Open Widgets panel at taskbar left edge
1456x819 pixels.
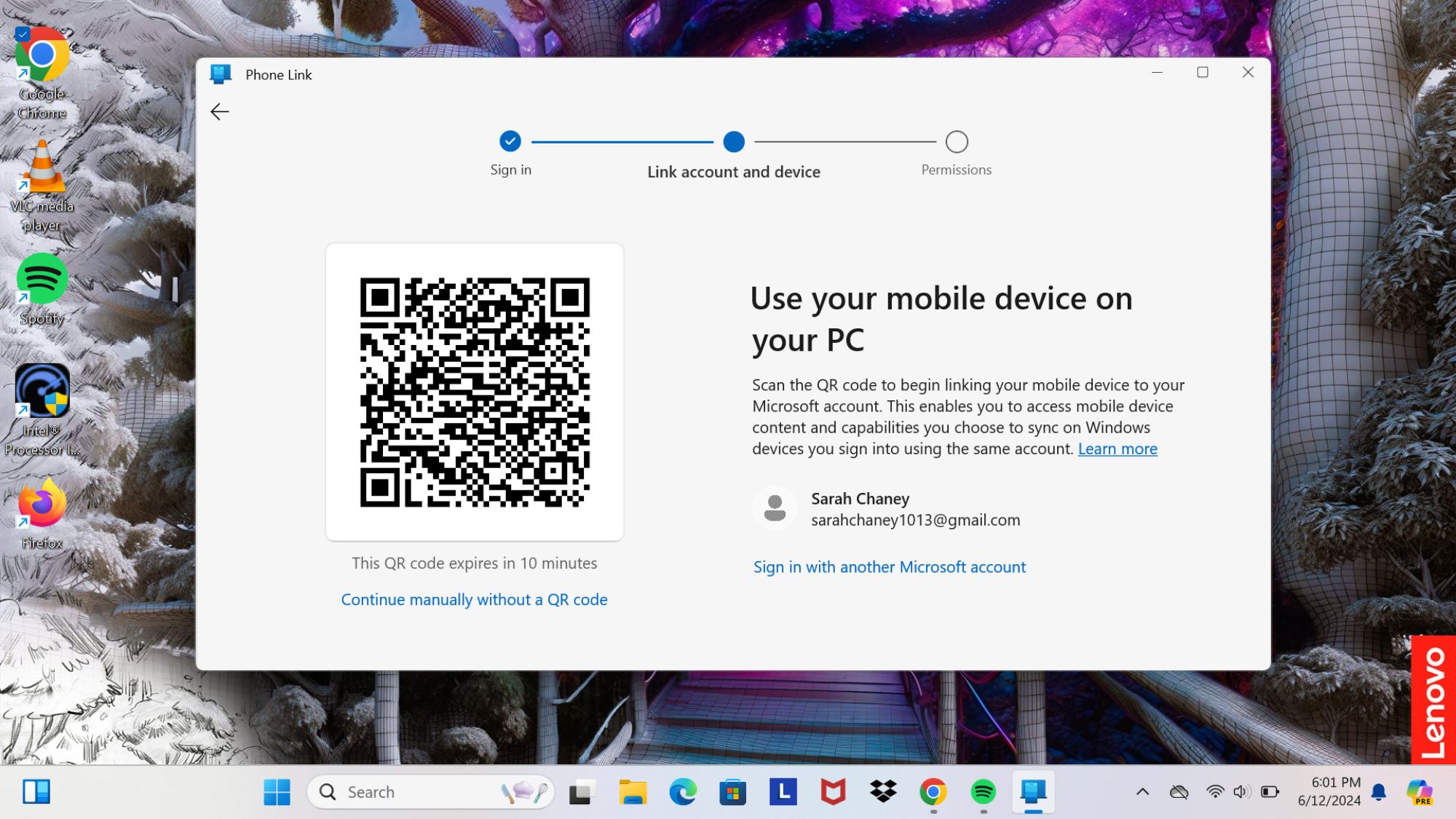tap(36, 792)
